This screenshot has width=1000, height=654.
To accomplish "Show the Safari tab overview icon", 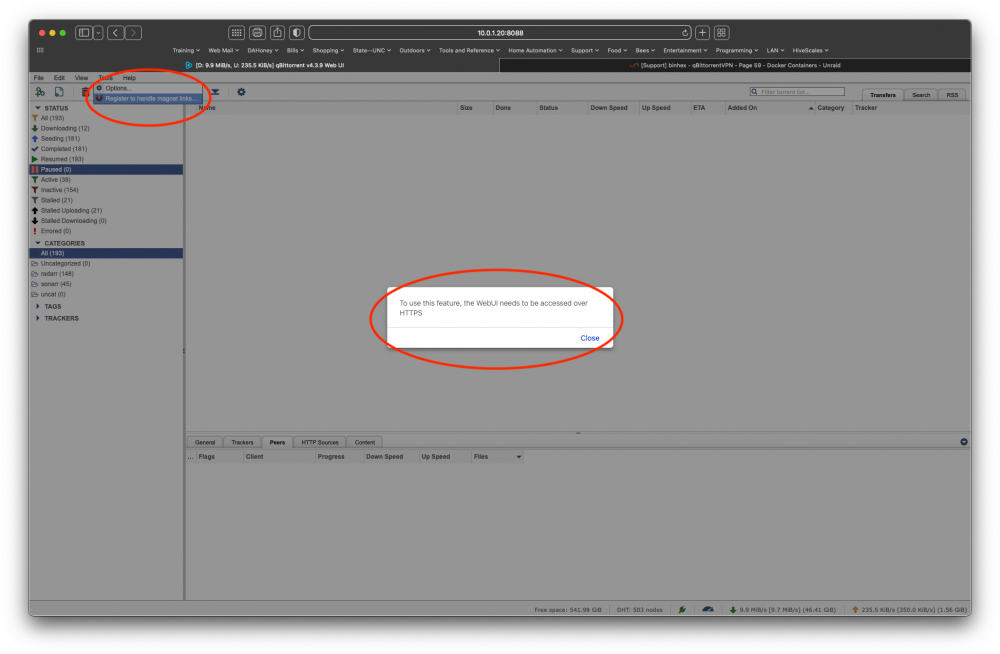I will 721,33.
